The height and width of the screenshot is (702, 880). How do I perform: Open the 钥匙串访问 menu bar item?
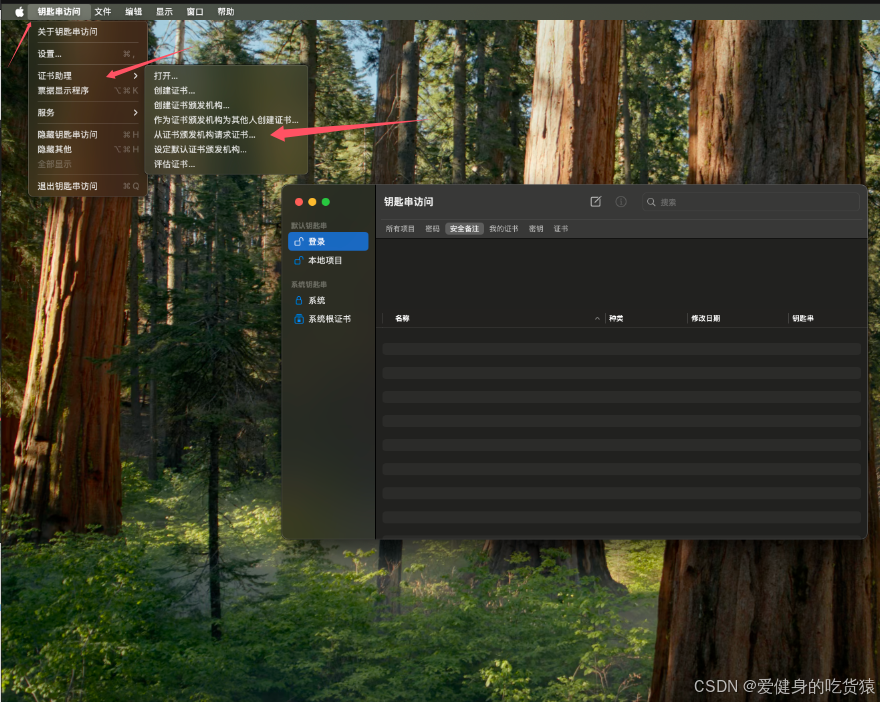point(58,12)
